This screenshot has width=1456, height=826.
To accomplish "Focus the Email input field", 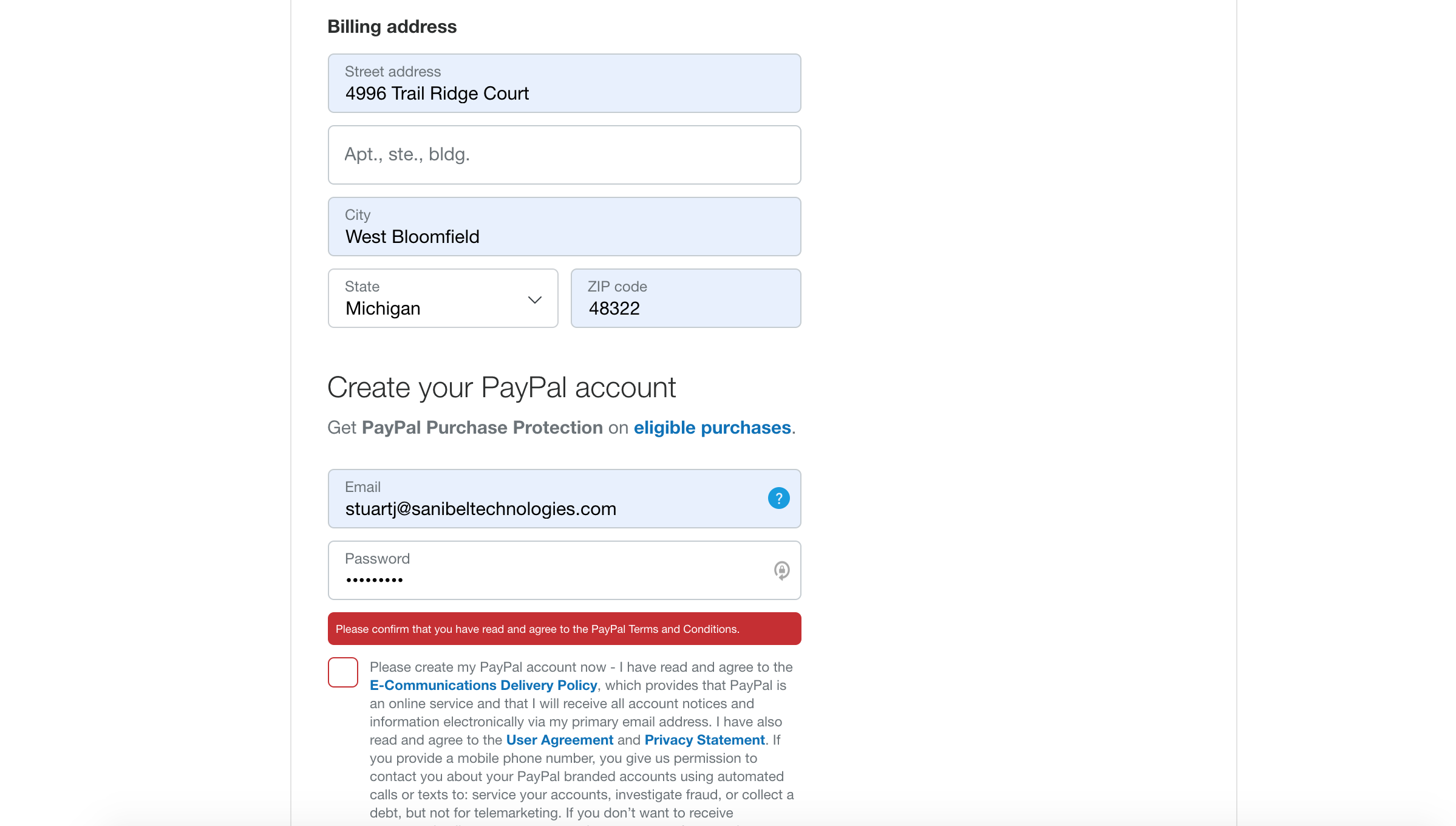I will (546, 499).
